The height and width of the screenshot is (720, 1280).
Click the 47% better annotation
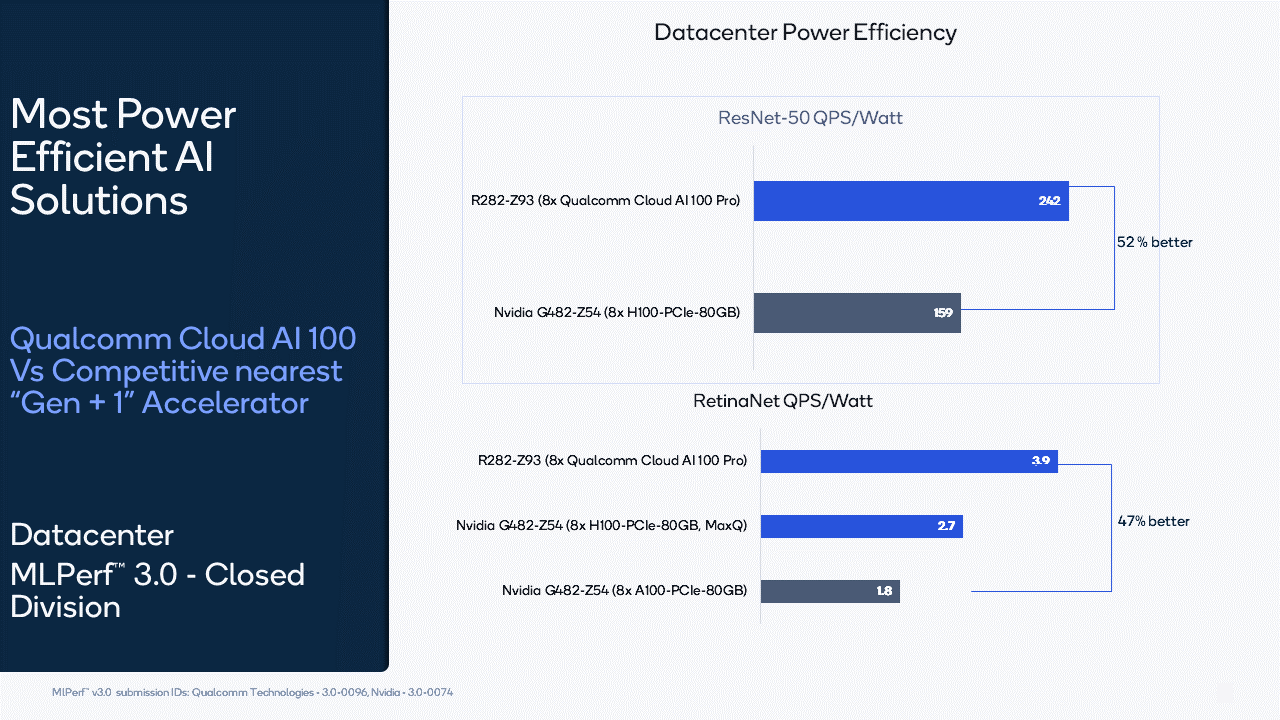1153,521
